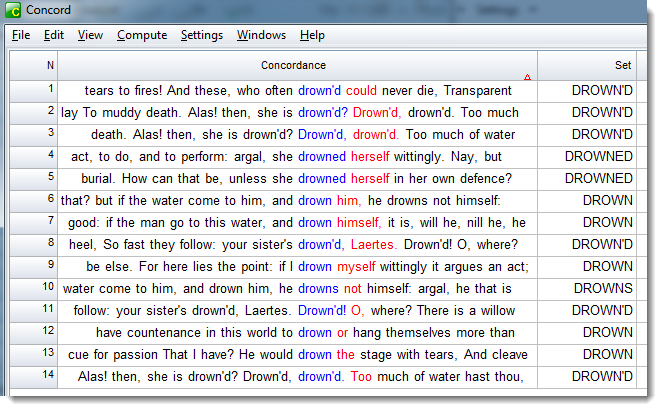Click the Set column header
The height and width of the screenshot is (411, 662).
(622, 65)
